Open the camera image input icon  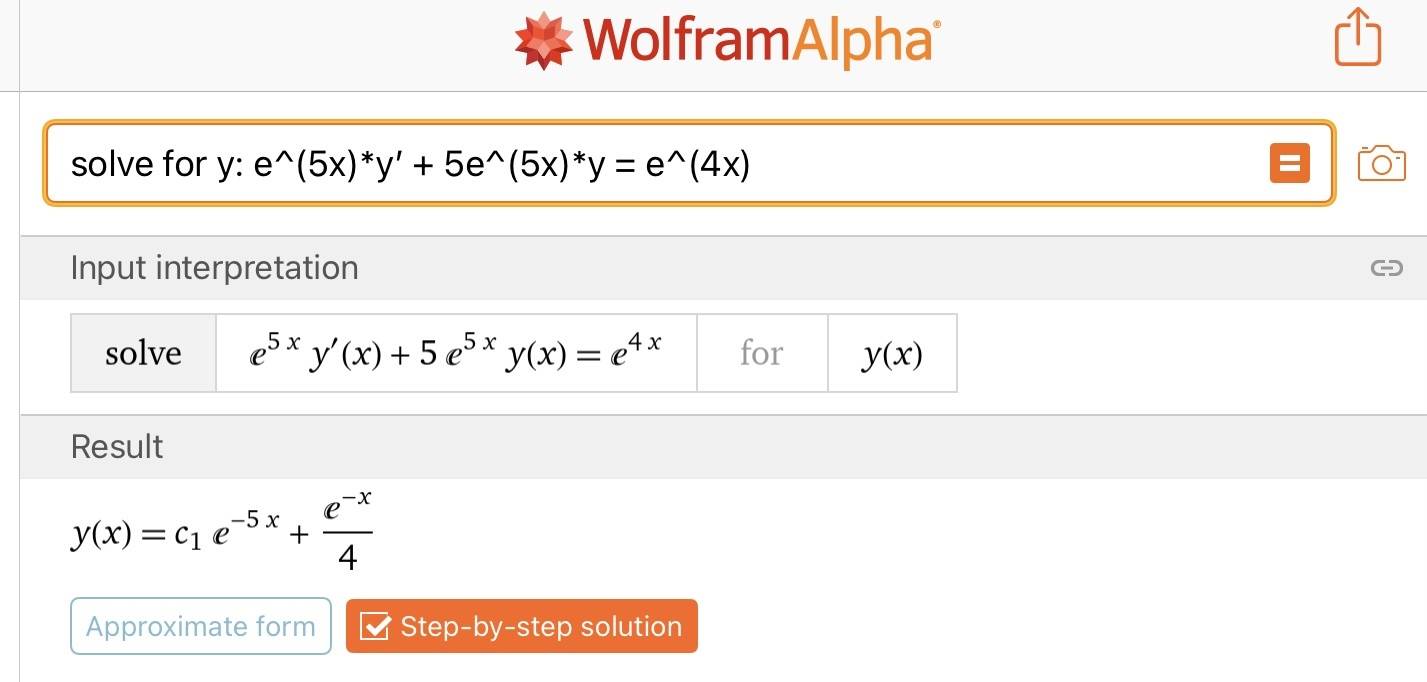tap(1381, 163)
